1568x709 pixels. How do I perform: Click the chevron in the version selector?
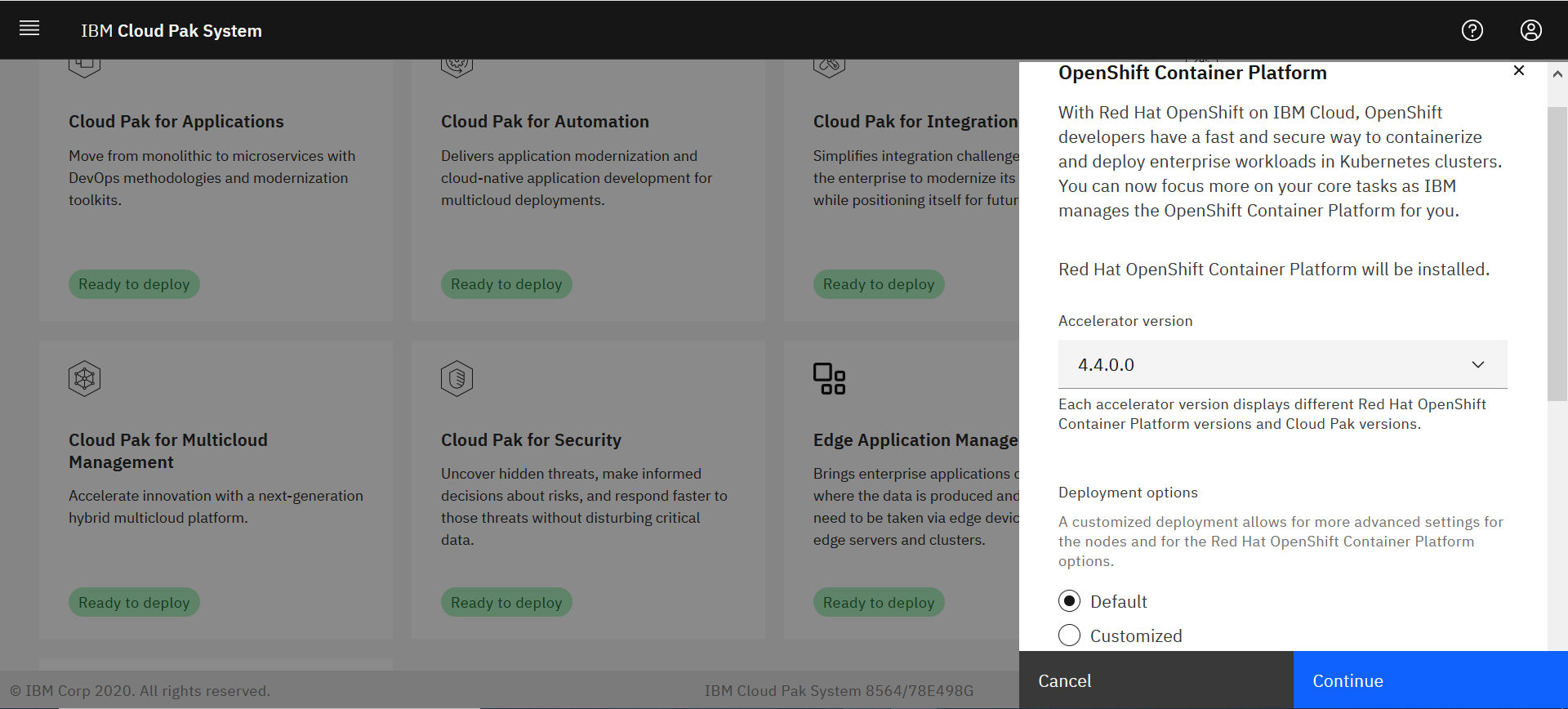click(x=1477, y=364)
